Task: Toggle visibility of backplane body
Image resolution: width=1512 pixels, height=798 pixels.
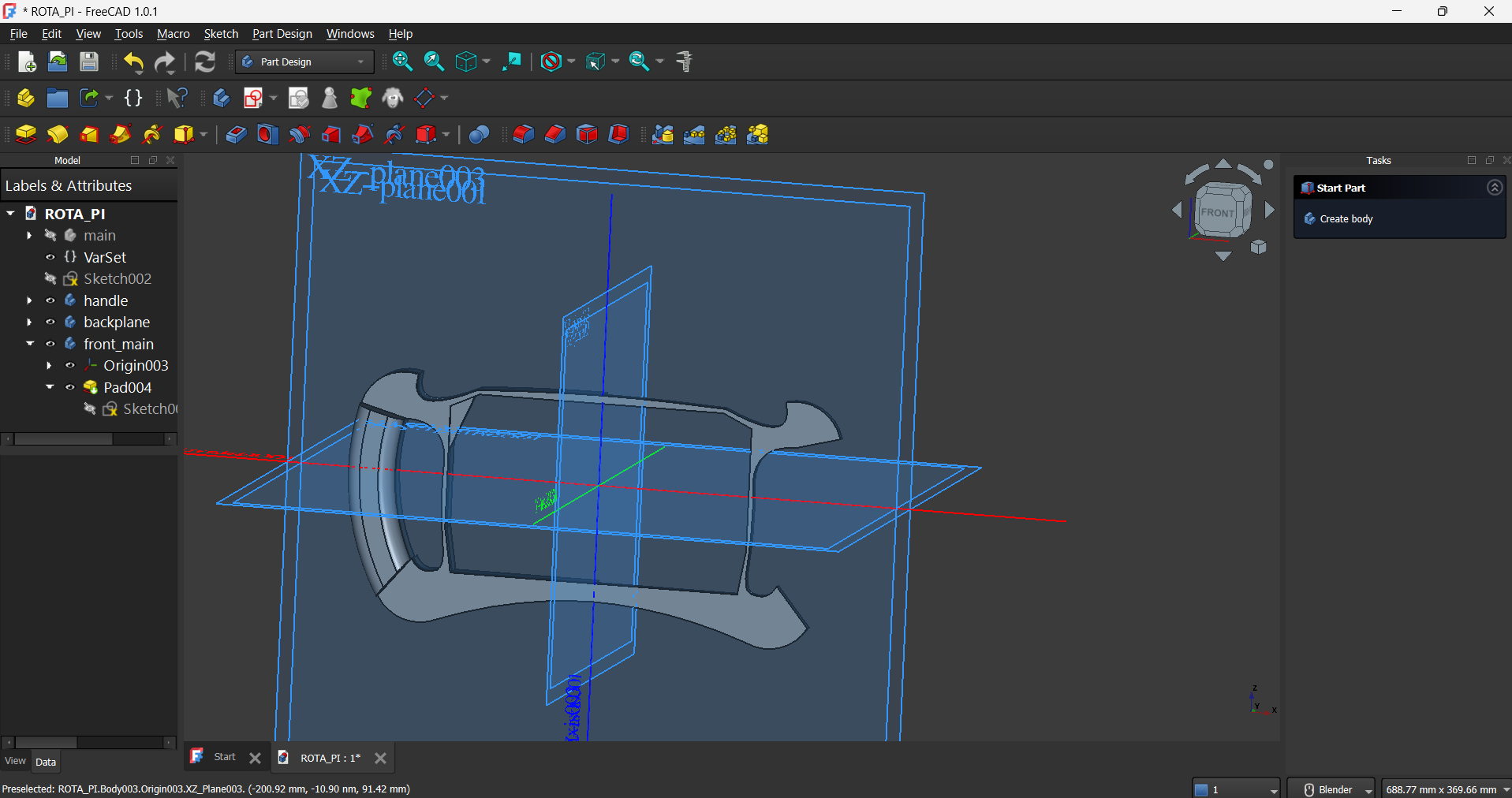Action: click(50, 322)
